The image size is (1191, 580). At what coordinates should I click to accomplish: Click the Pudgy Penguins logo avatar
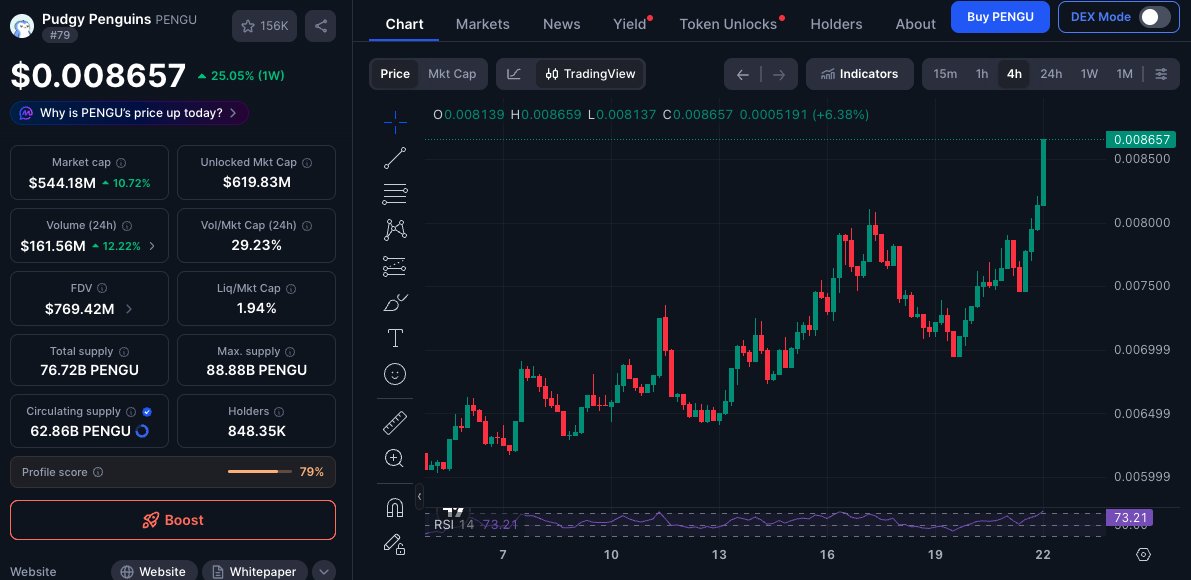pyautogui.click(x=22, y=26)
